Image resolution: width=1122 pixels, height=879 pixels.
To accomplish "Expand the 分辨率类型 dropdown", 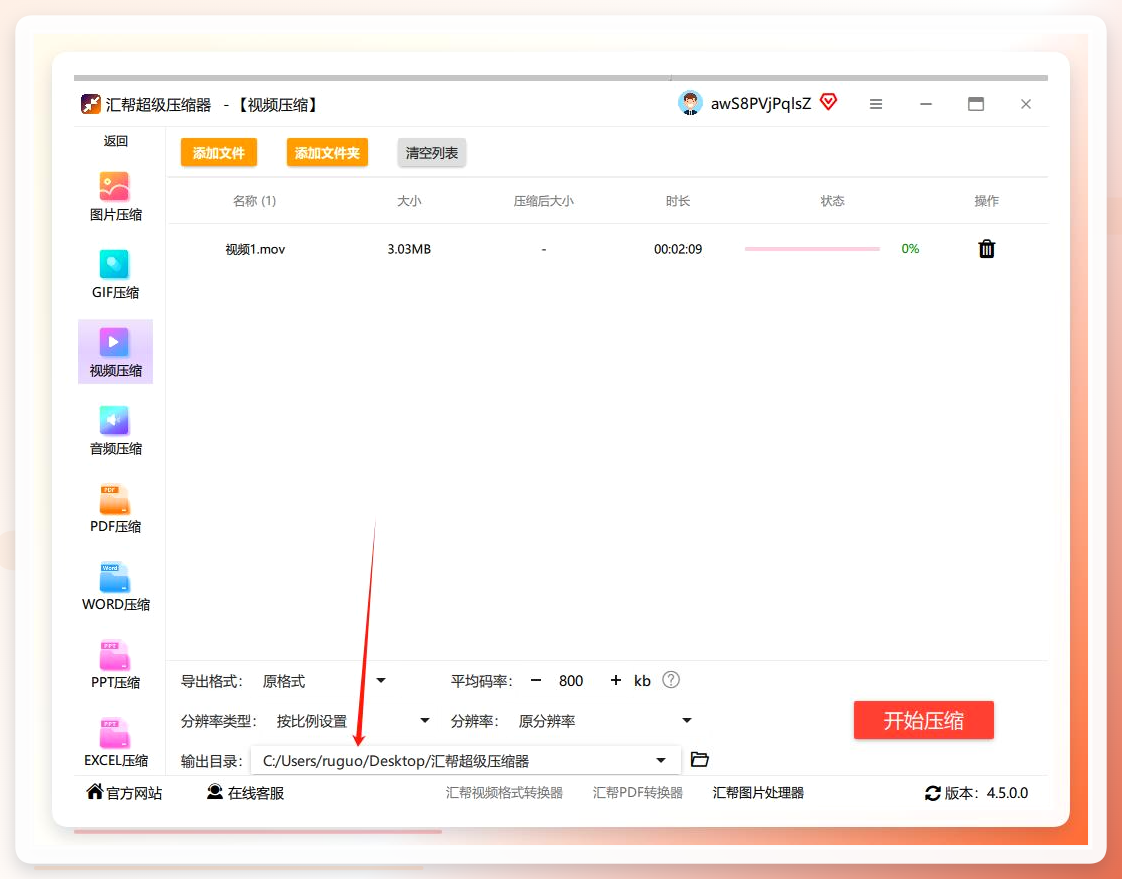I will point(424,720).
